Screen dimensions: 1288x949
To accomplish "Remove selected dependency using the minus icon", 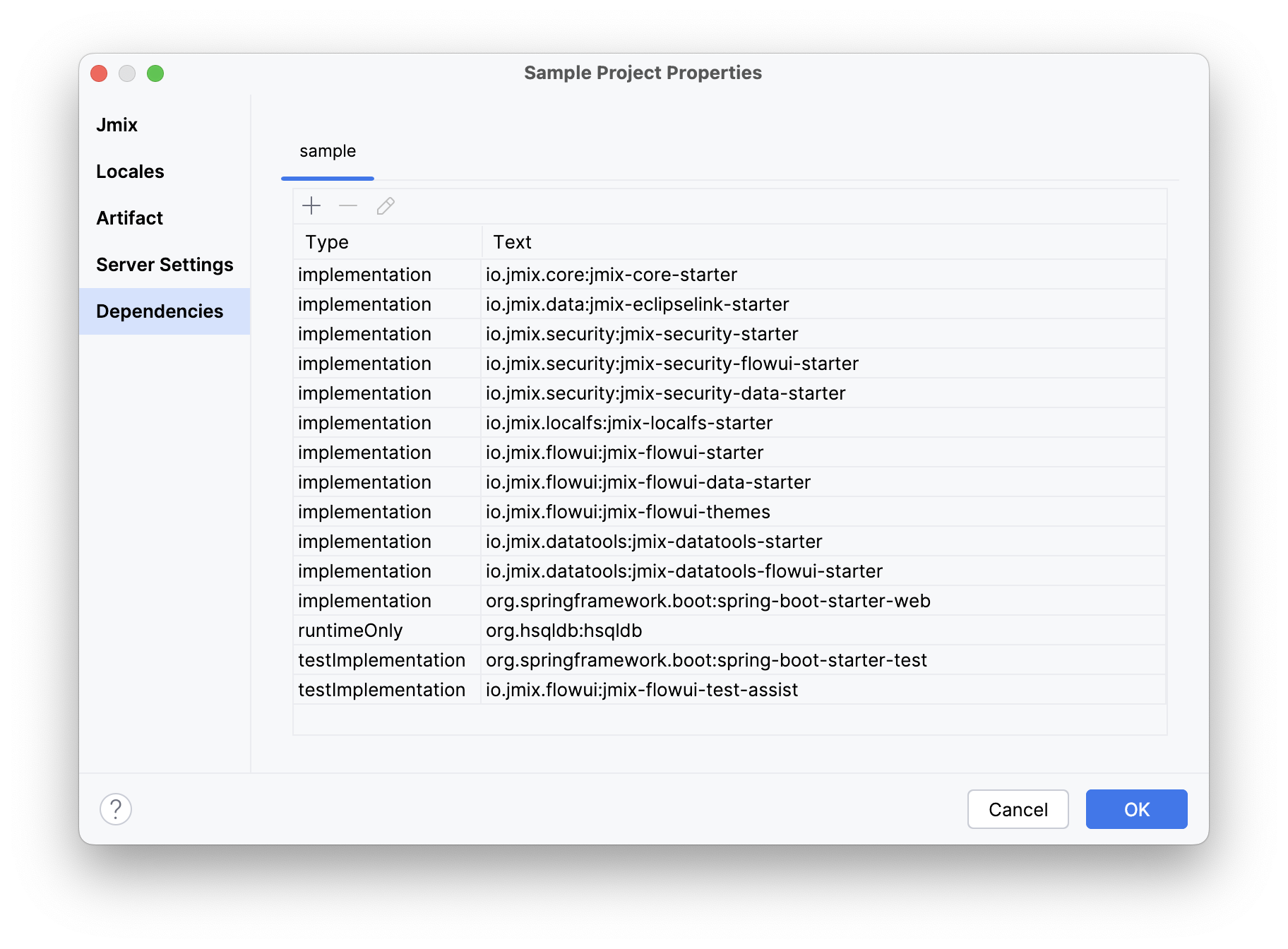I will coord(348,206).
